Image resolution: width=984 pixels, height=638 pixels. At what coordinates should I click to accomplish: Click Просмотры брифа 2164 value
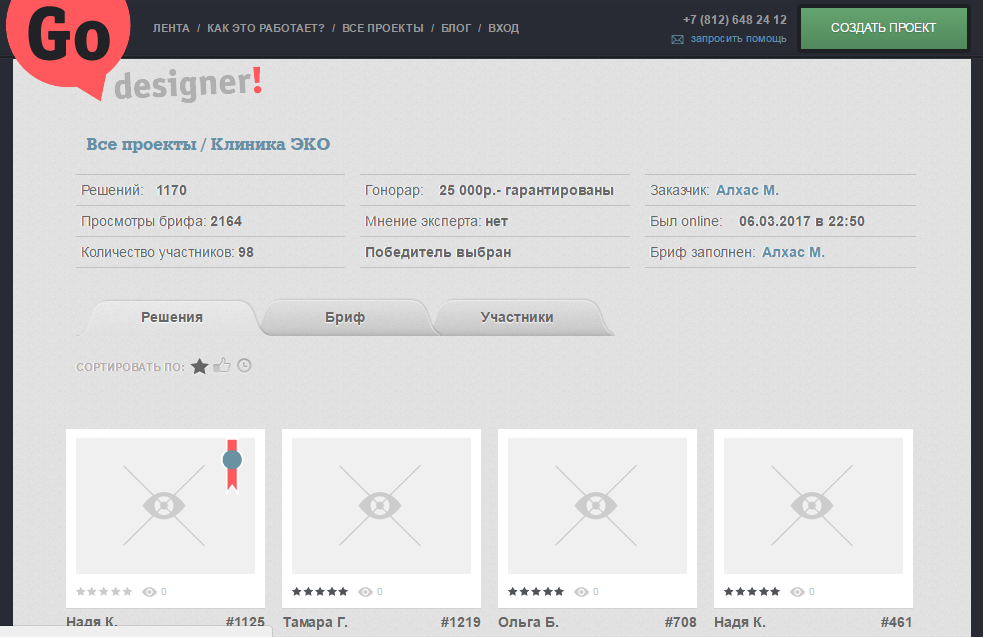coord(226,221)
